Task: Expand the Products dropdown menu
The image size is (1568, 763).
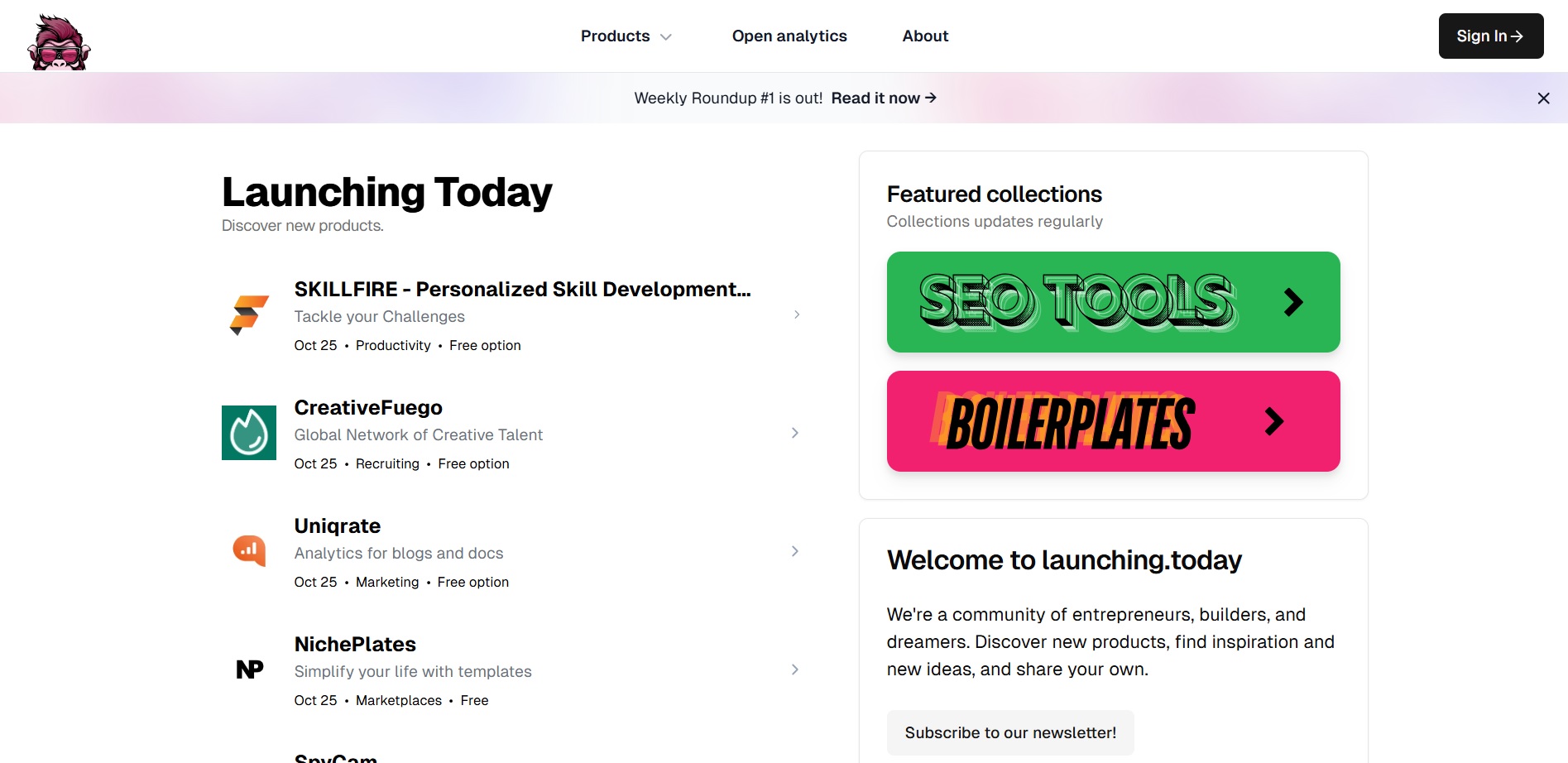Action: tap(626, 36)
